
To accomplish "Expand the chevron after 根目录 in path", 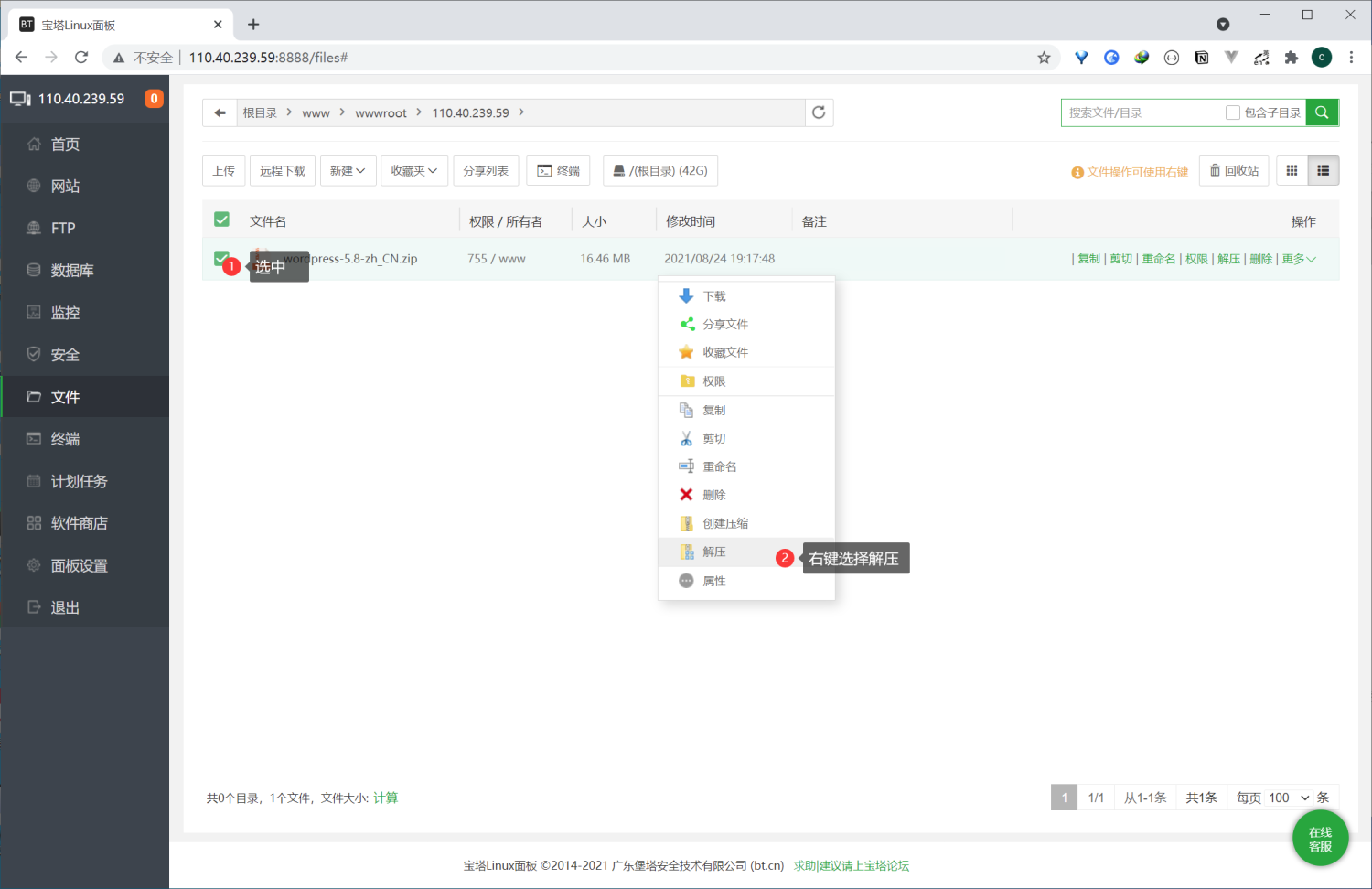I will 289,112.
